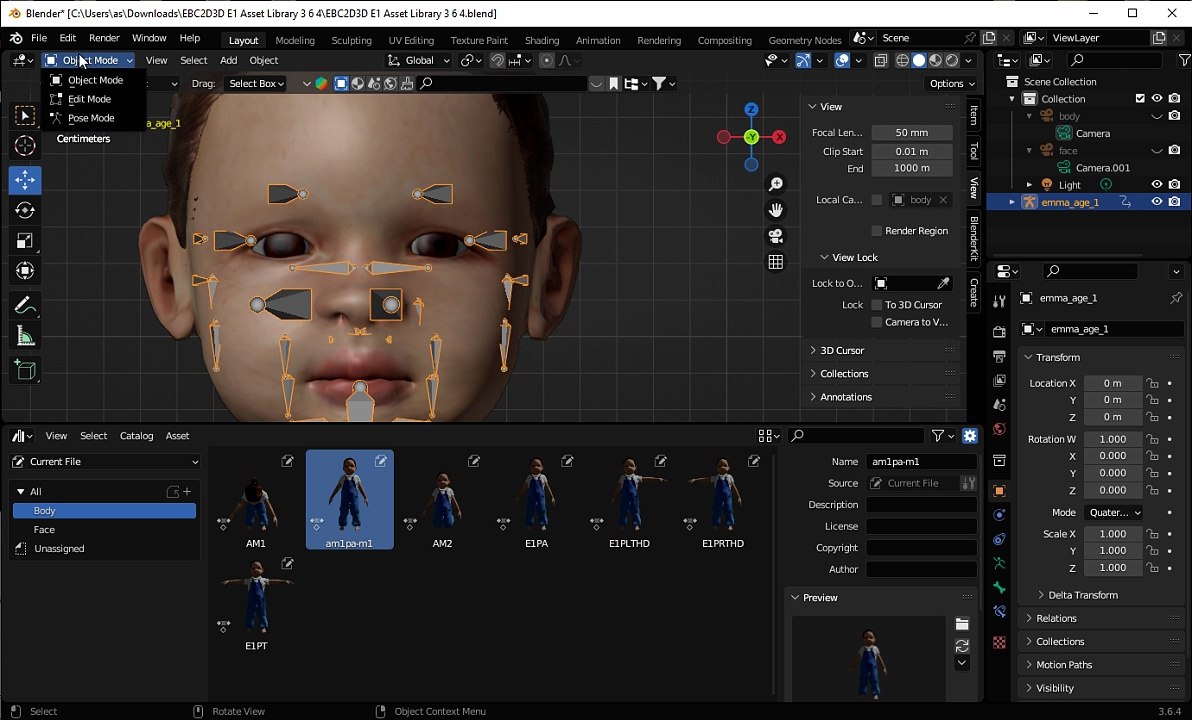
Task: Toggle Light visibility eye icon
Action: (1156, 184)
